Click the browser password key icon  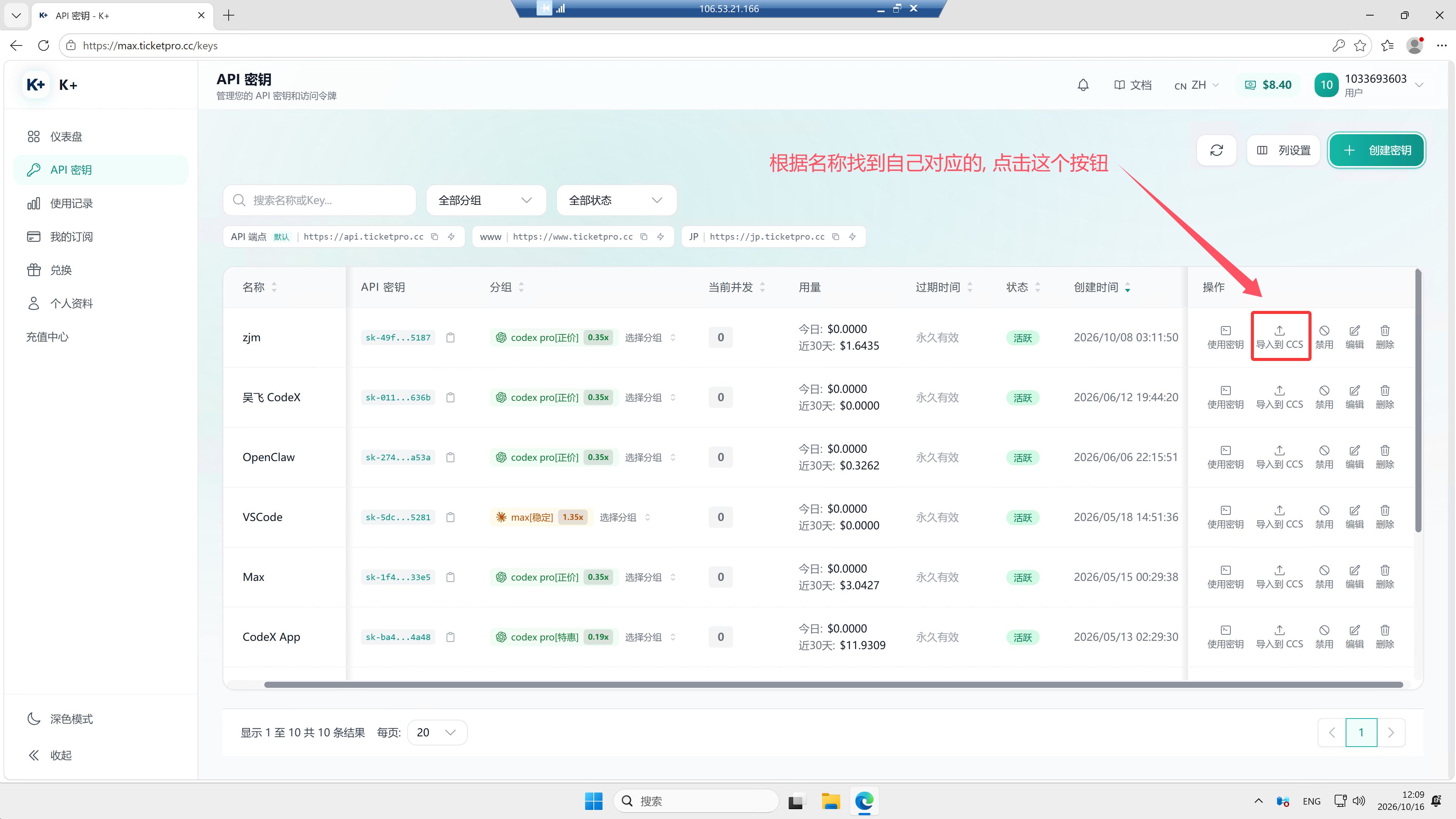click(1338, 46)
